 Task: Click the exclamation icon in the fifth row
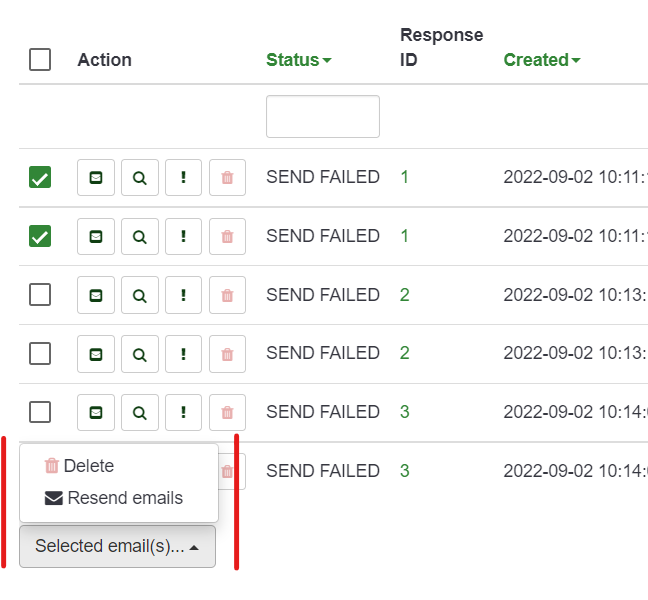point(183,412)
